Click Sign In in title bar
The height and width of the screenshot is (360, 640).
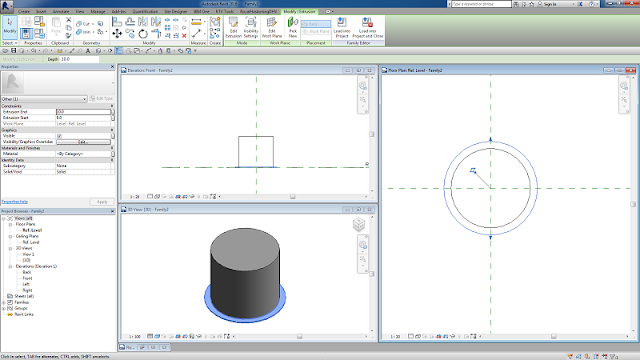(550, 4)
